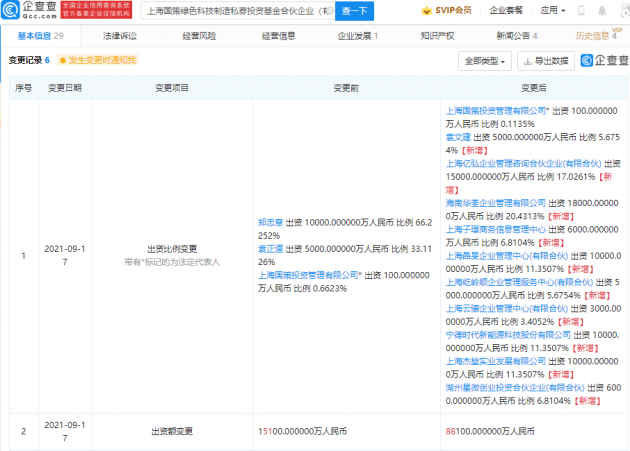The image size is (630, 451).
Task: Switch to the 经营风险 tab
Action: pyautogui.click(x=199, y=36)
